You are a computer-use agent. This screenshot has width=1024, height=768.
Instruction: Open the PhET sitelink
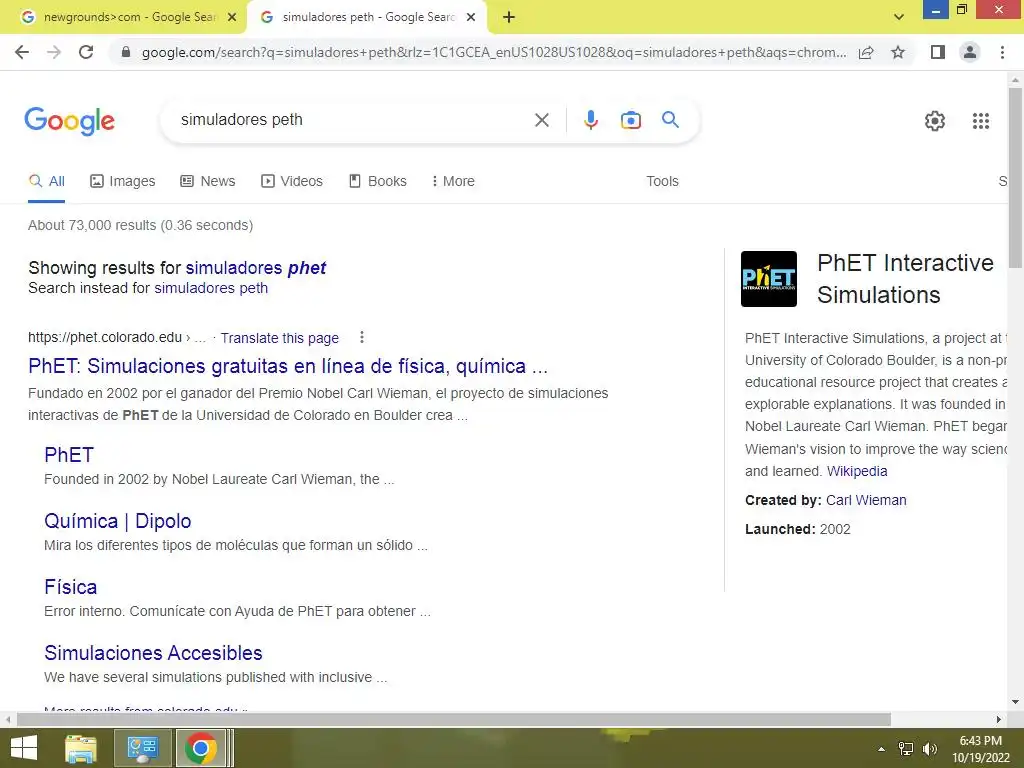point(69,455)
